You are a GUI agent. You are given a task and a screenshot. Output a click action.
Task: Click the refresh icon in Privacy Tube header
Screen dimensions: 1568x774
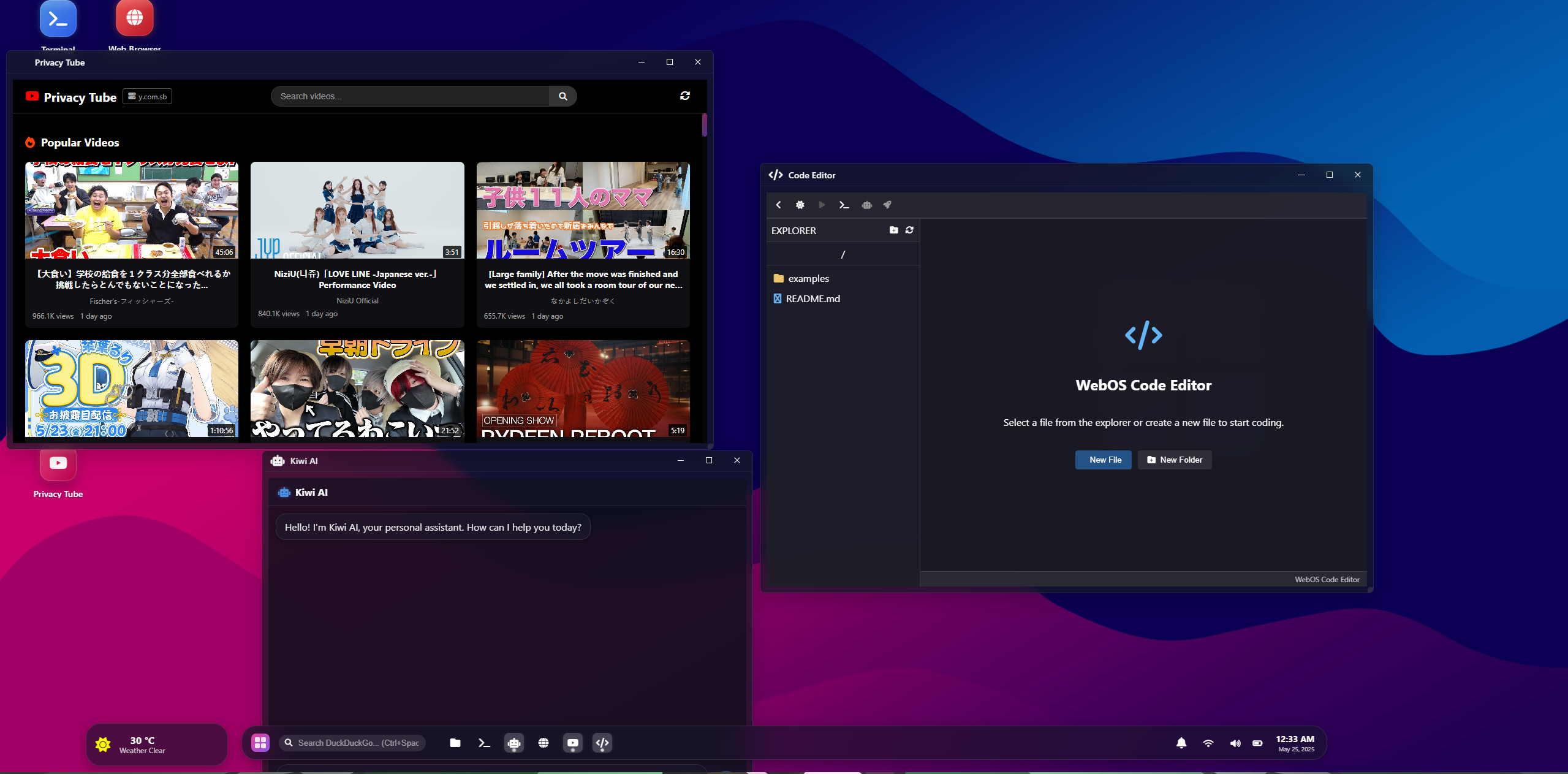pyautogui.click(x=684, y=96)
